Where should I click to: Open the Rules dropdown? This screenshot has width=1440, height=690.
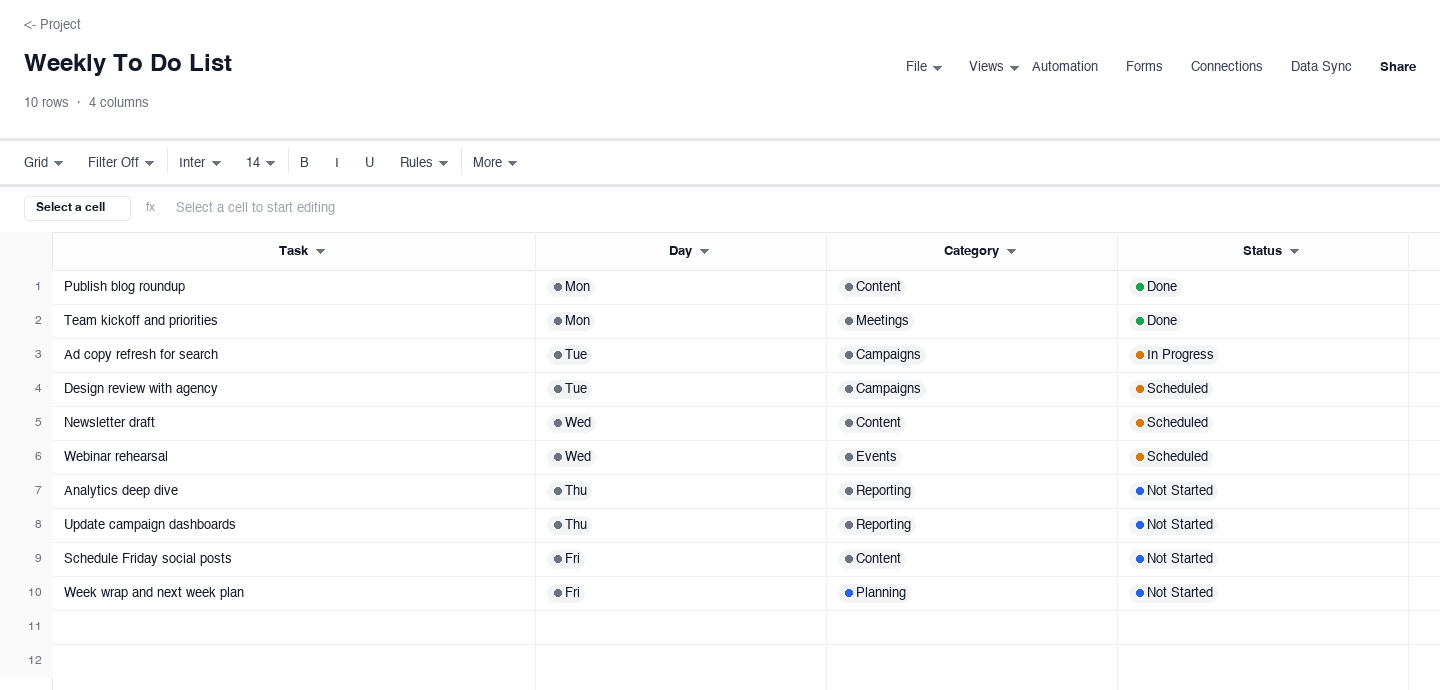coord(424,162)
